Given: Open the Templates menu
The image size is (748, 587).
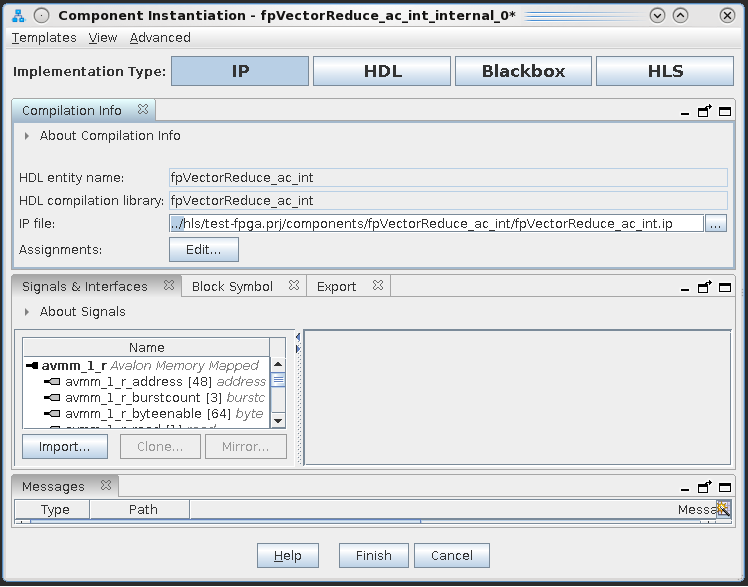Looking at the screenshot, I should [x=44, y=38].
